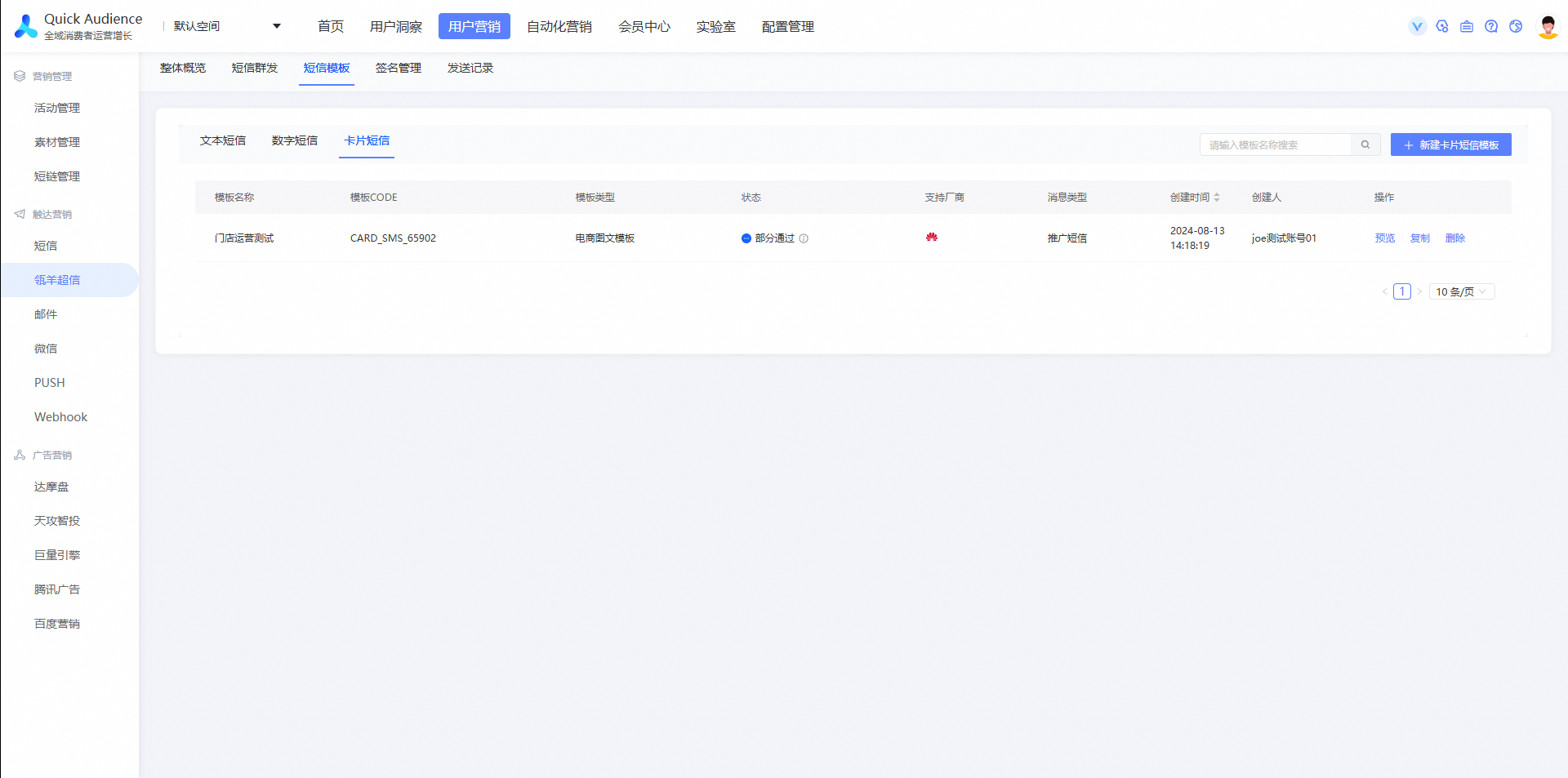Switch to the 发送记录 tab

pos(470,68)
